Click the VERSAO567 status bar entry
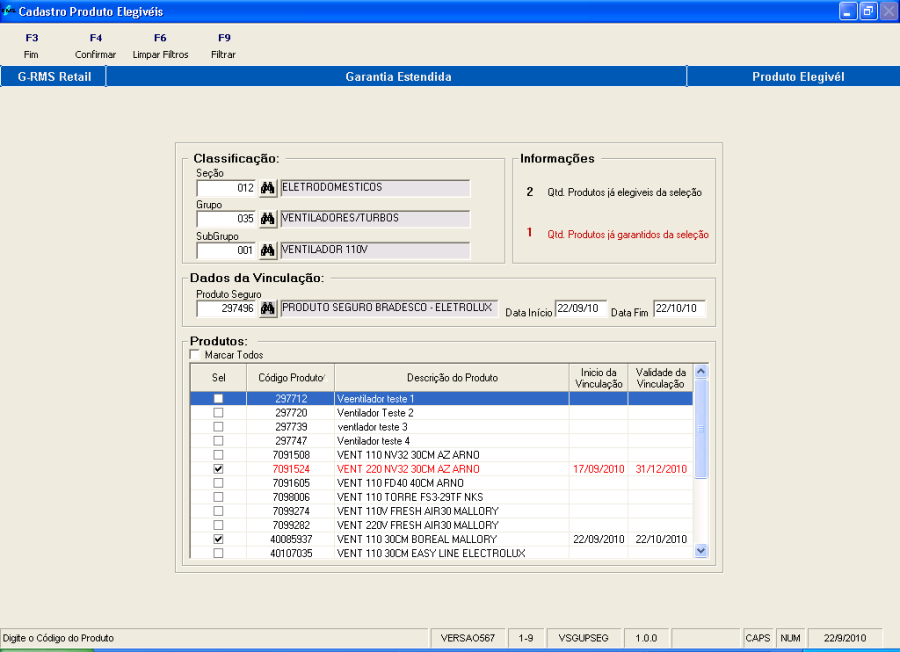 pos(467,638)
